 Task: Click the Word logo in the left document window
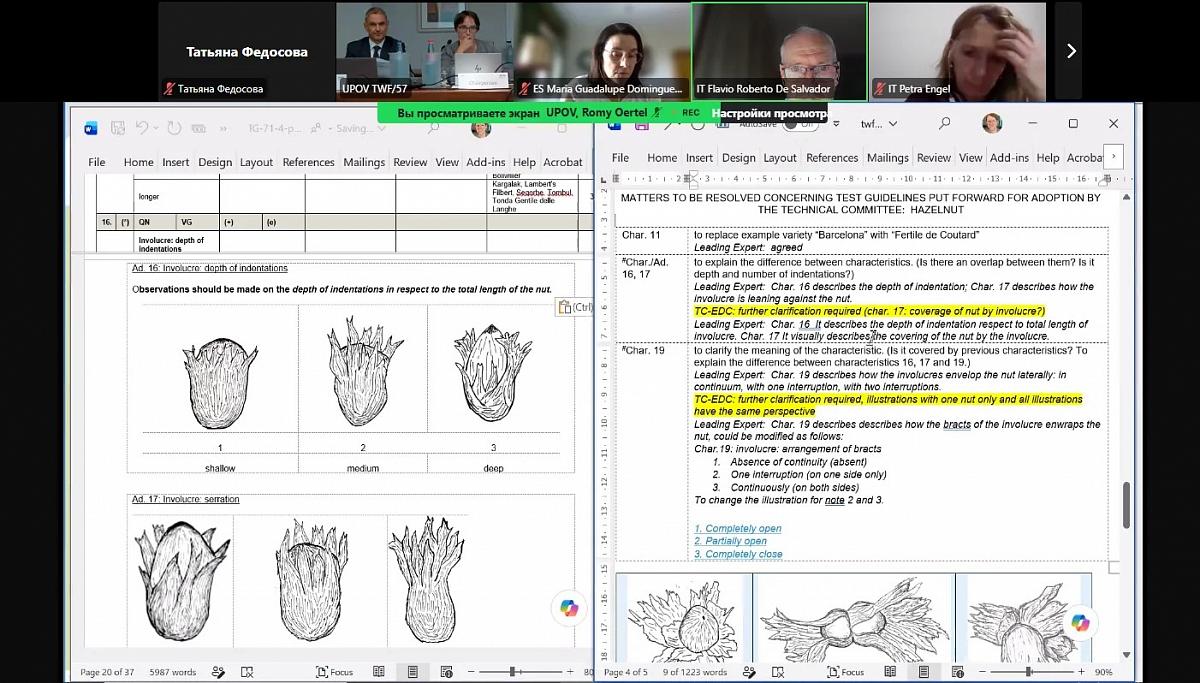point(91,128)
